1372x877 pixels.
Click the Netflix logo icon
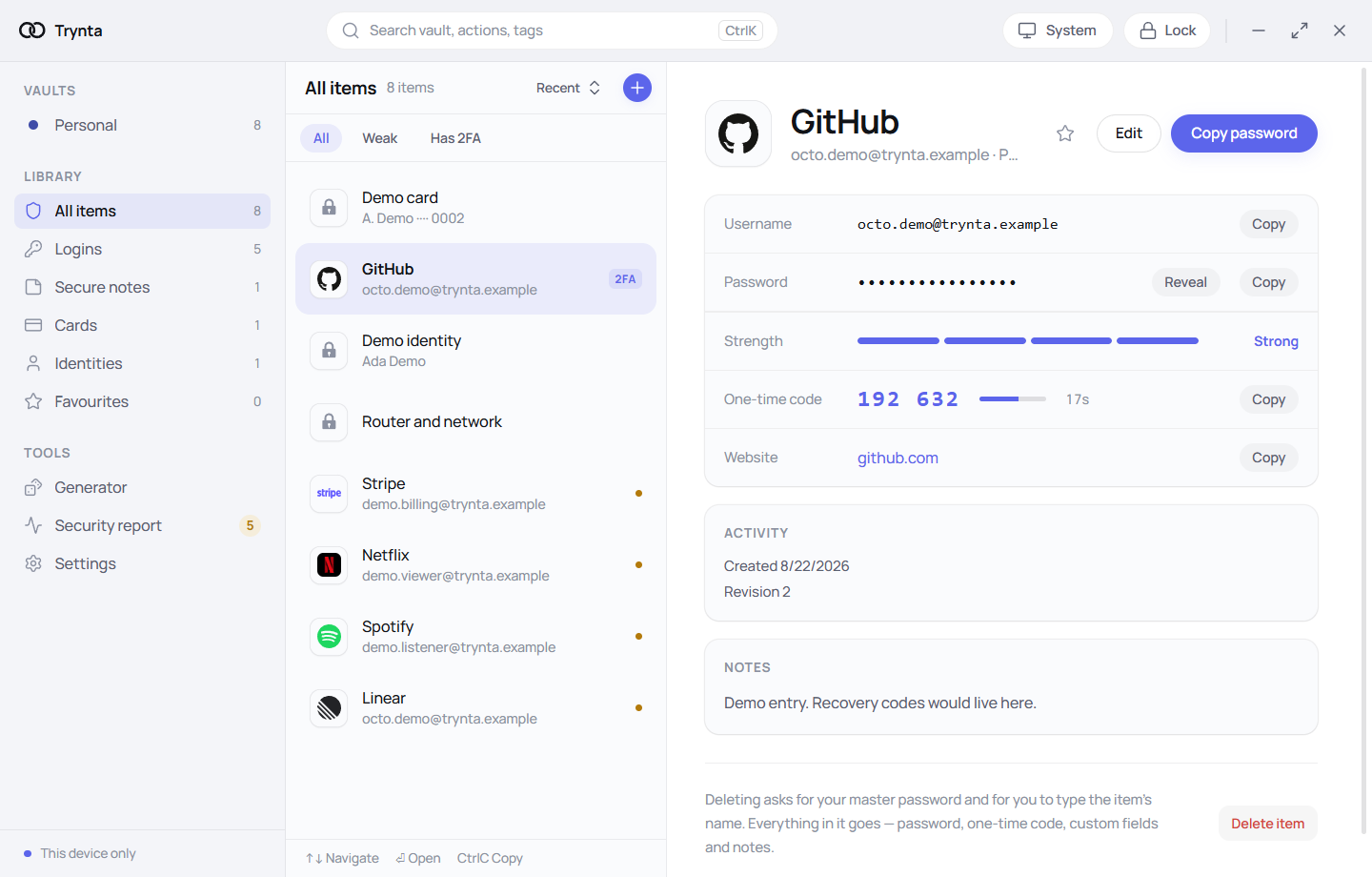tap(329, 564)
